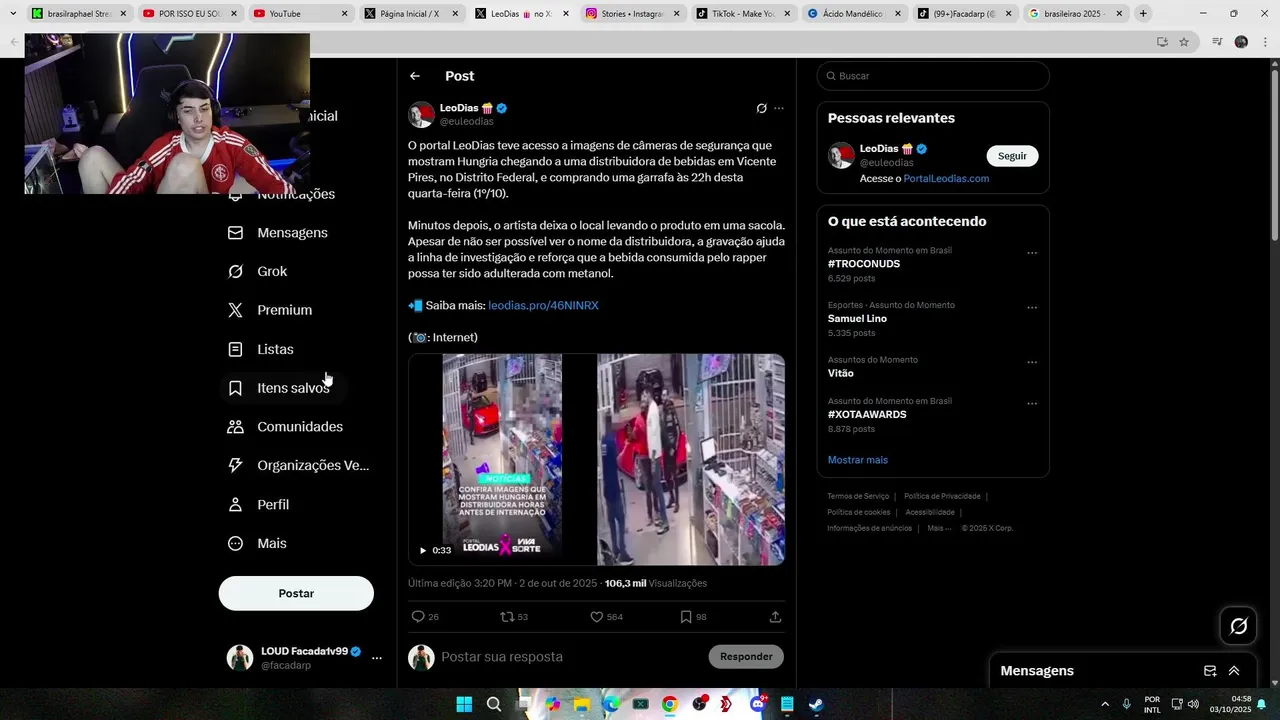Open Discord from the taskbar
This screenshot has width=1280, height=720.
click(x=757, y=704)
